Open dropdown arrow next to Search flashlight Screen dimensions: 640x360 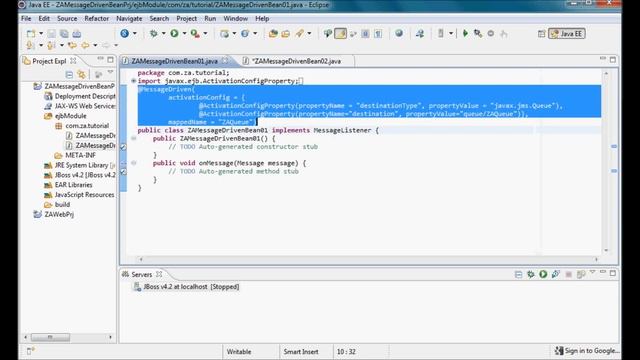coord(309,33)
